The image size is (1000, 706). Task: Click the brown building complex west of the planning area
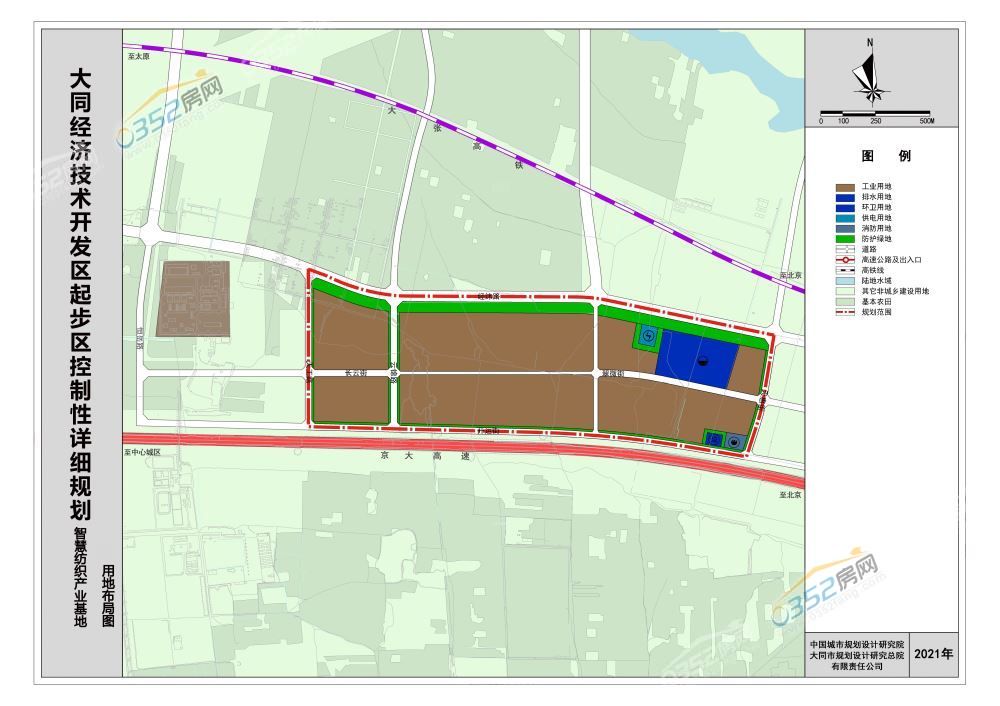pyautogui.click(x=196, y=296)
